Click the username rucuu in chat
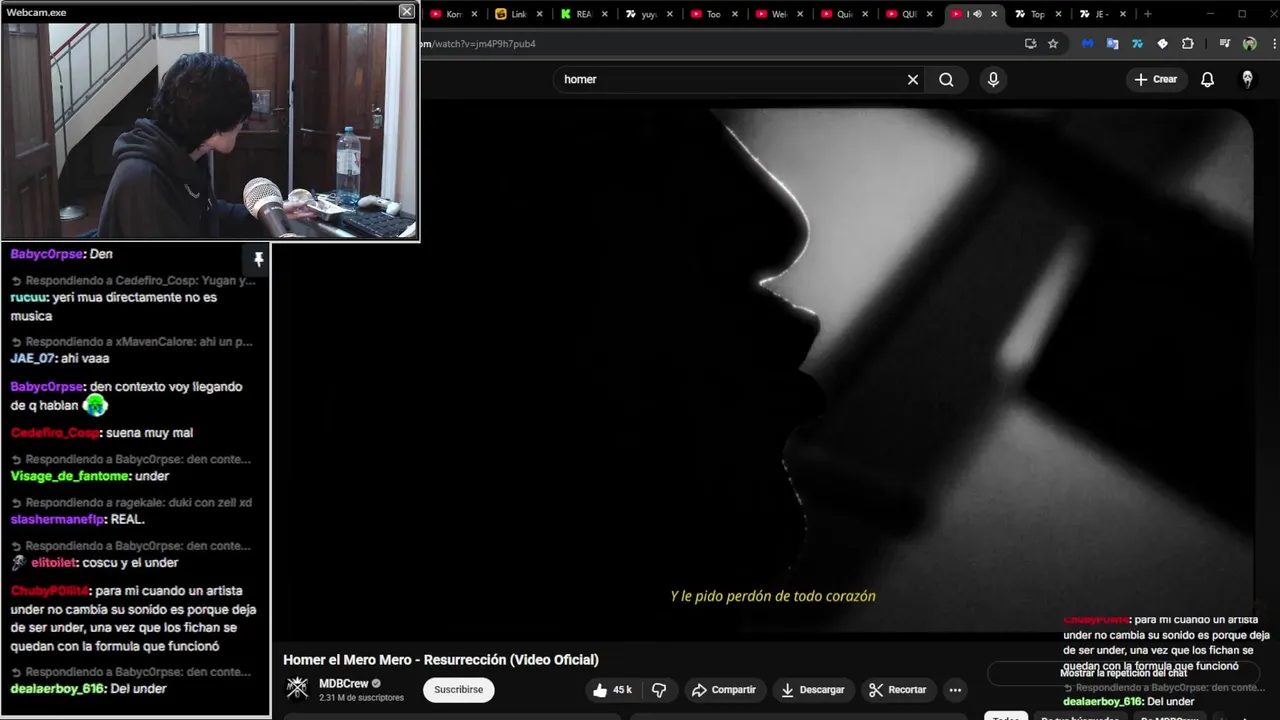1280x720 pixels. (x=27, y=297)
